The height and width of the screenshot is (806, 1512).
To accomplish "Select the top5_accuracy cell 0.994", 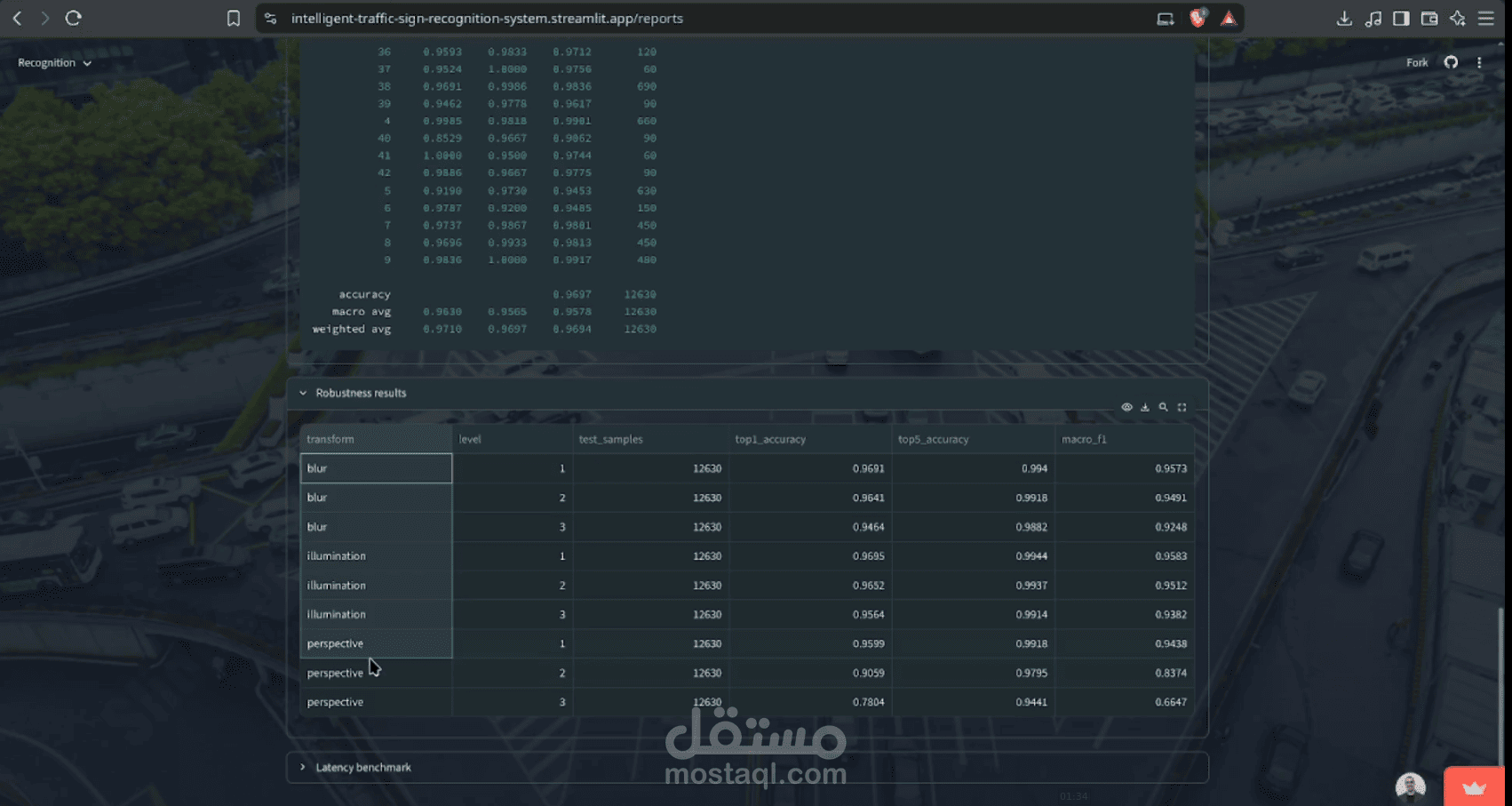I will [973, 468].
